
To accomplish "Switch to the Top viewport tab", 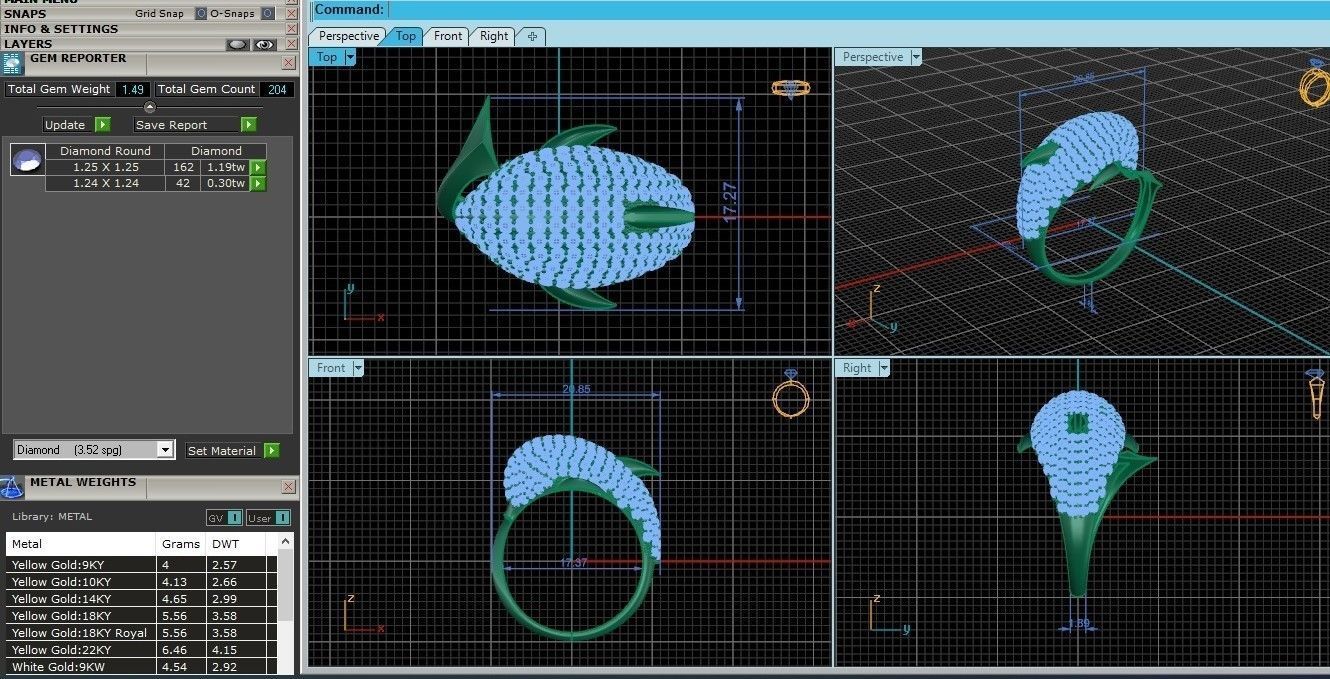I will click(x=405, y=36).
